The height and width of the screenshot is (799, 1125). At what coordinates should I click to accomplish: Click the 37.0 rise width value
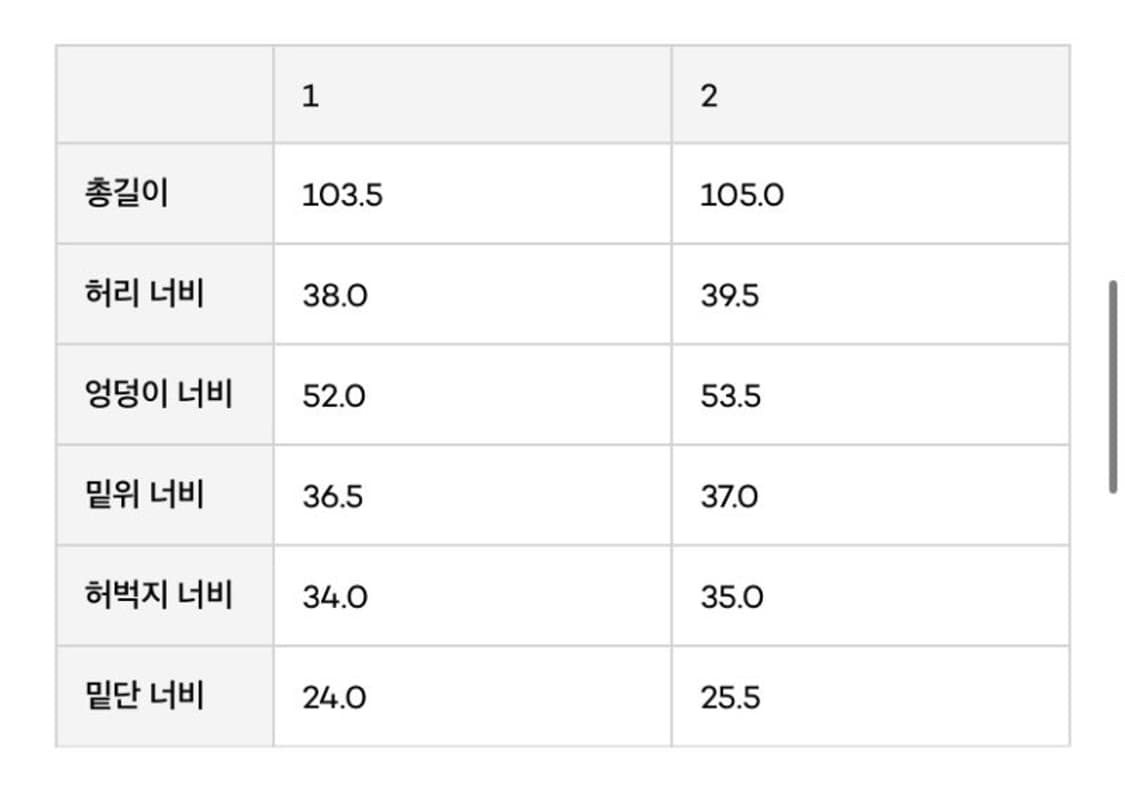730,497
